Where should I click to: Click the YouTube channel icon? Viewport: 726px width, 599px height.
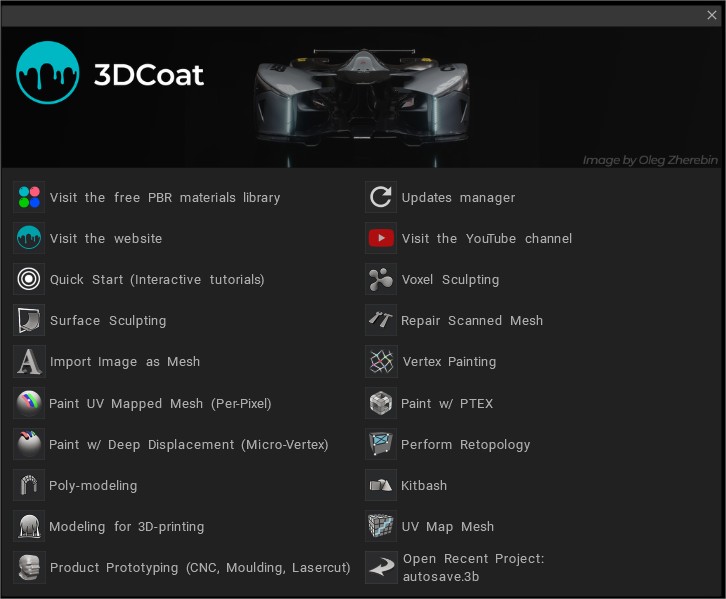point(381,238)
